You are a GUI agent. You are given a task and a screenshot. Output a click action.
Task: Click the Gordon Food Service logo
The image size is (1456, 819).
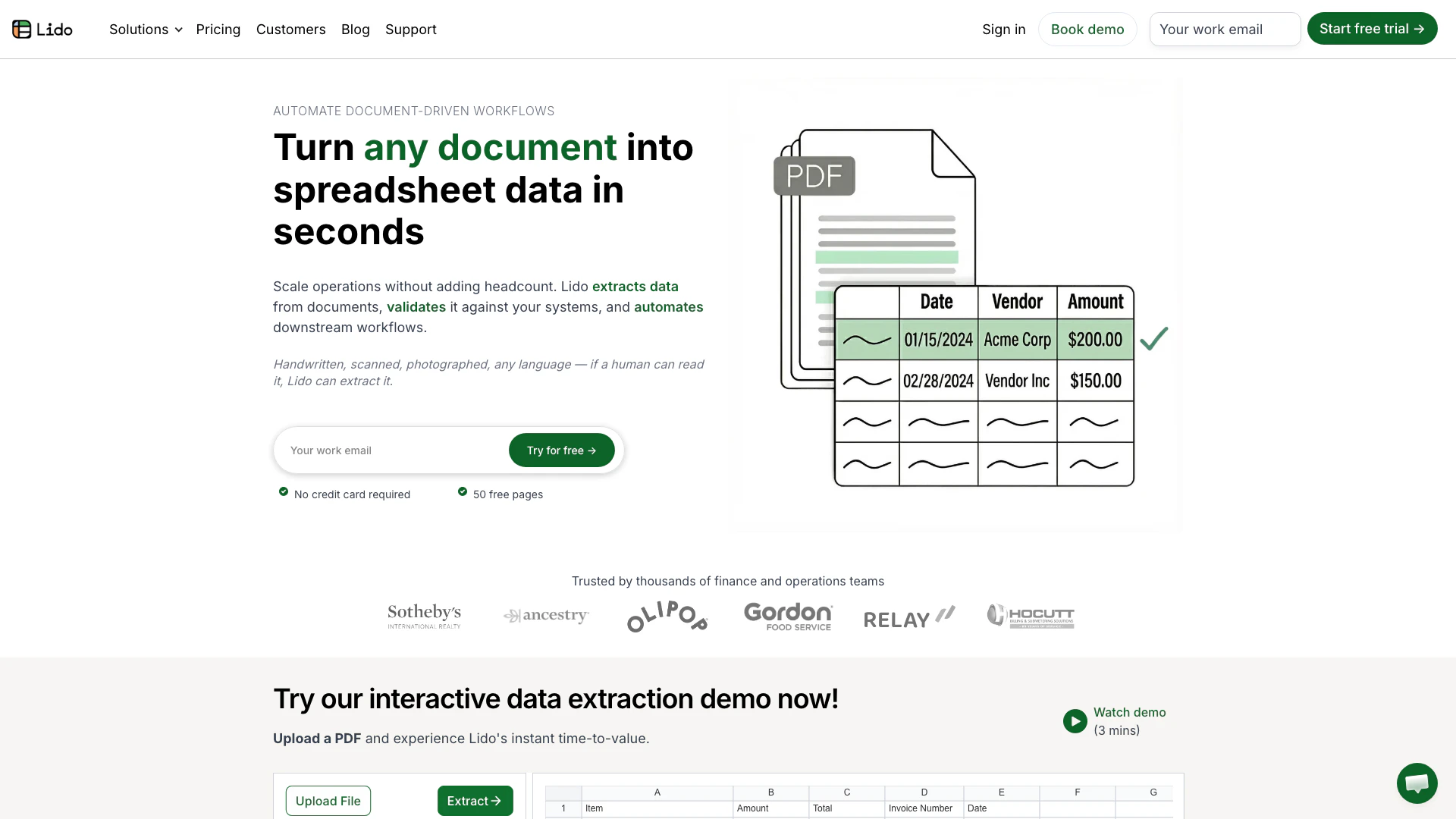point(788,616)
